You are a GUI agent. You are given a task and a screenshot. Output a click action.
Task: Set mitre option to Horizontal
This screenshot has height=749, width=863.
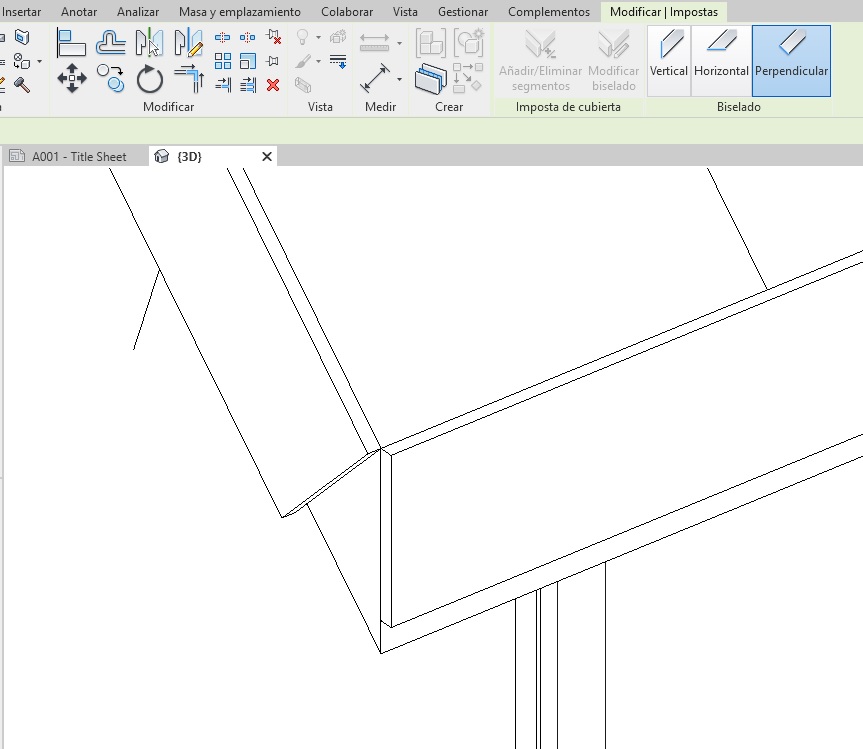[721, 60]
